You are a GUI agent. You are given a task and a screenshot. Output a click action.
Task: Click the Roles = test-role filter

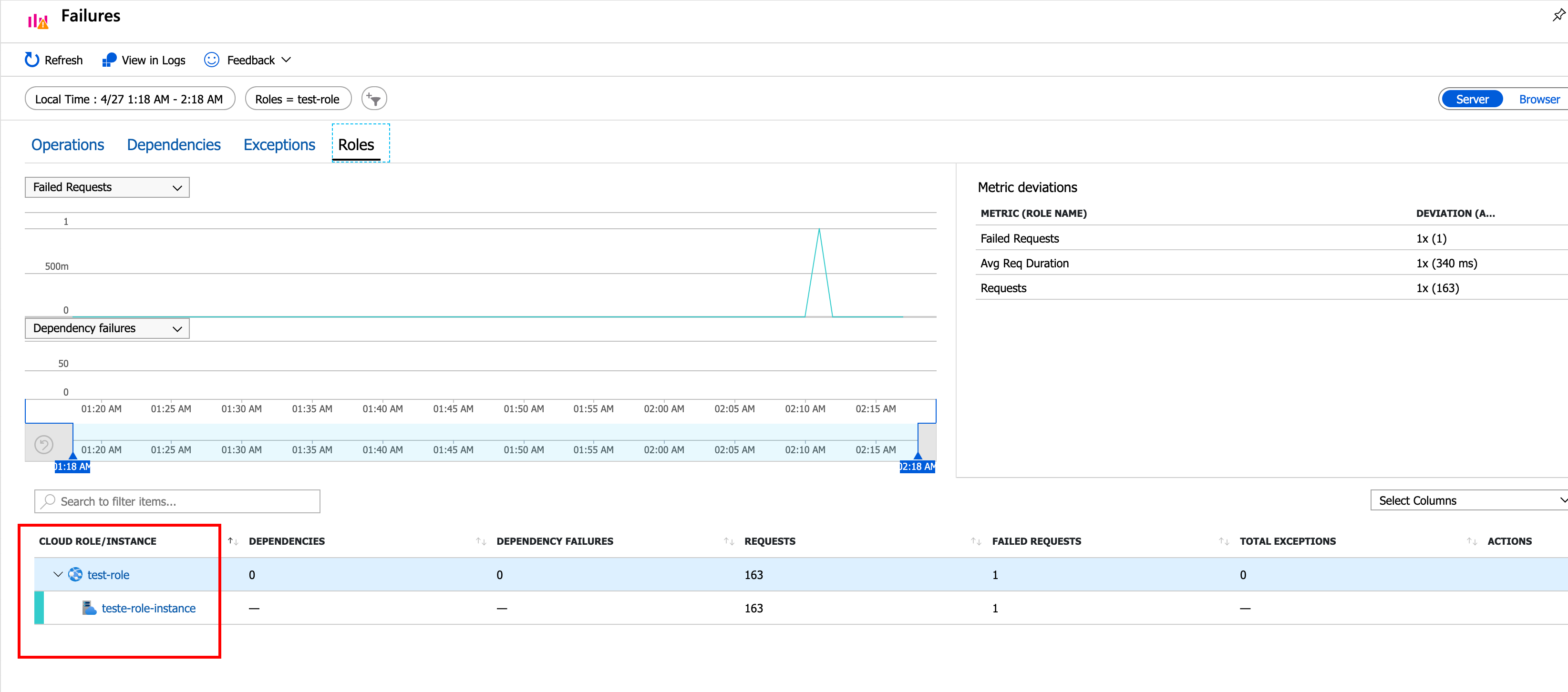pyautogui.click(x=297, y=99)
